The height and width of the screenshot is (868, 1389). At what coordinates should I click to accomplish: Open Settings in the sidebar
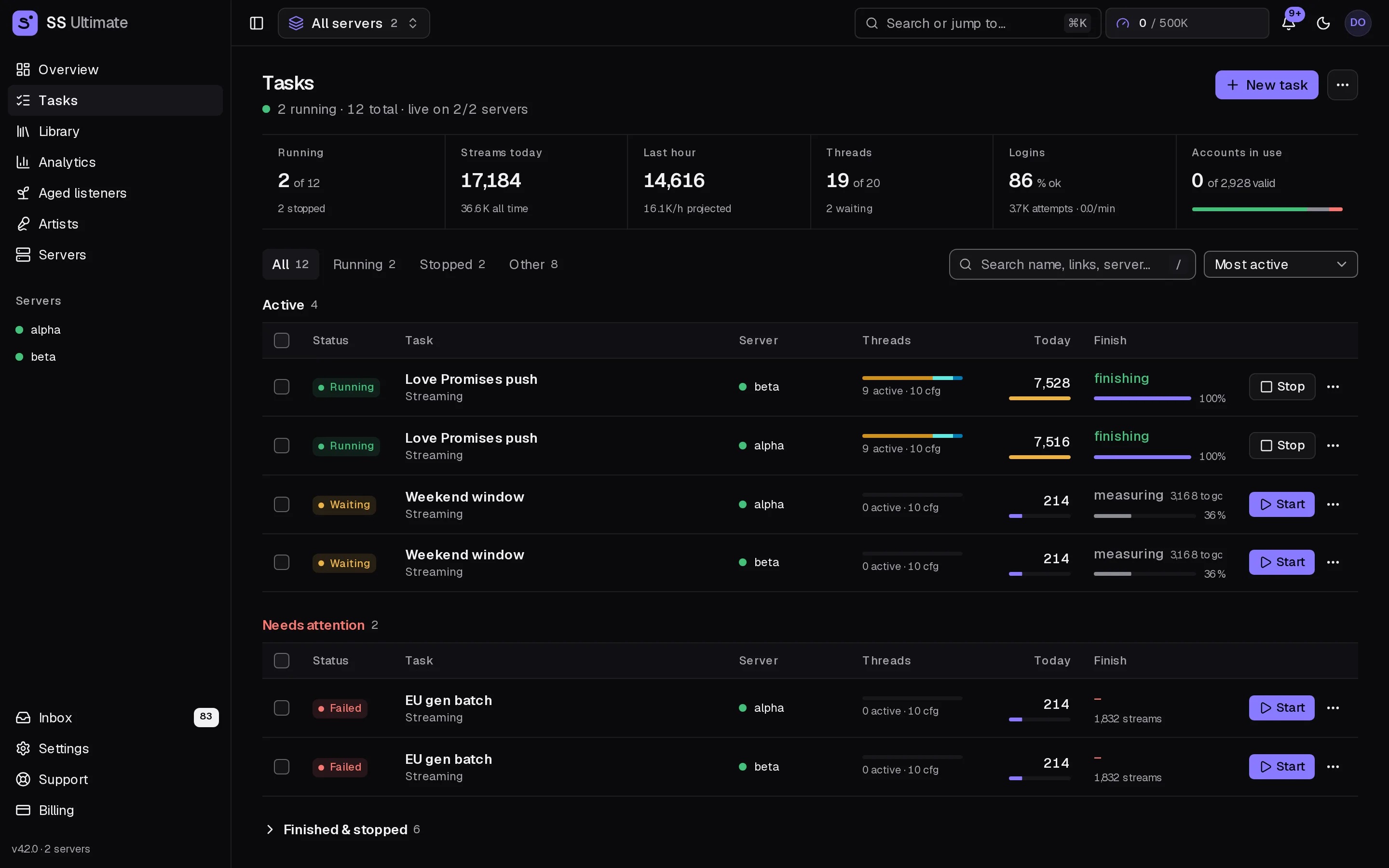point(115,748)
